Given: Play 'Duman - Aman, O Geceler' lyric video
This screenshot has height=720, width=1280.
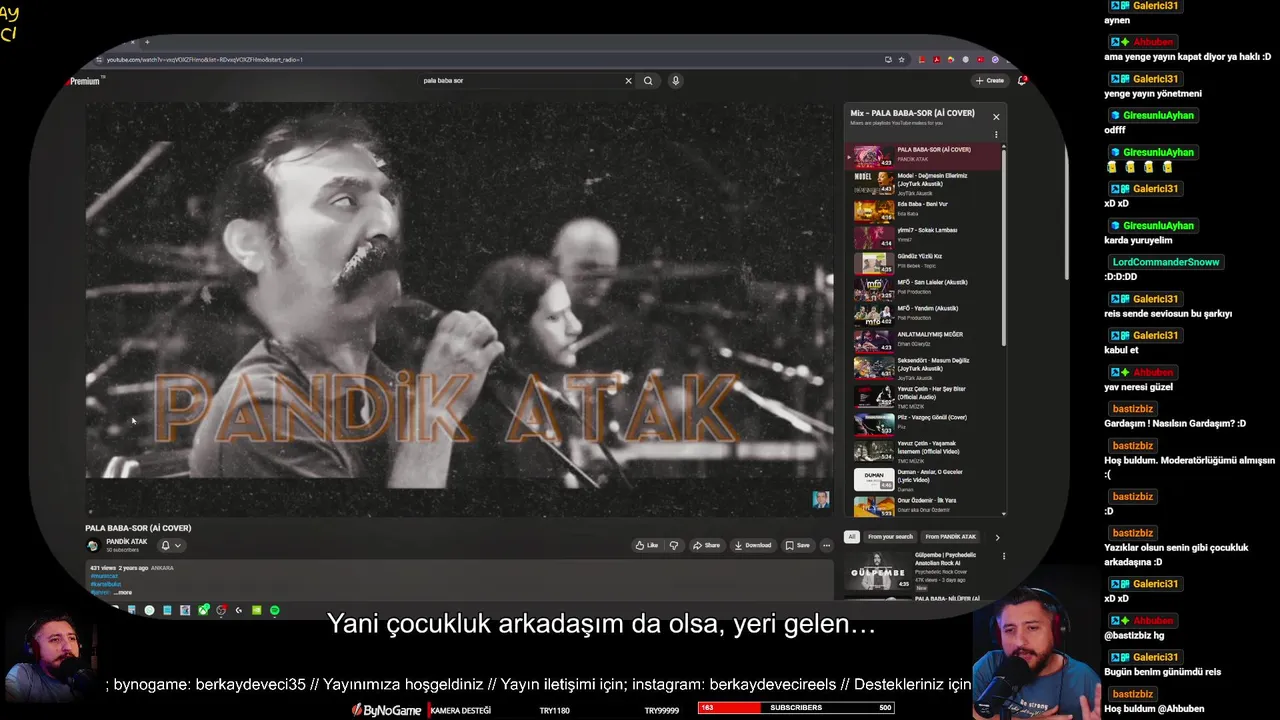Looking at the screenshot, I should [924, 478].
